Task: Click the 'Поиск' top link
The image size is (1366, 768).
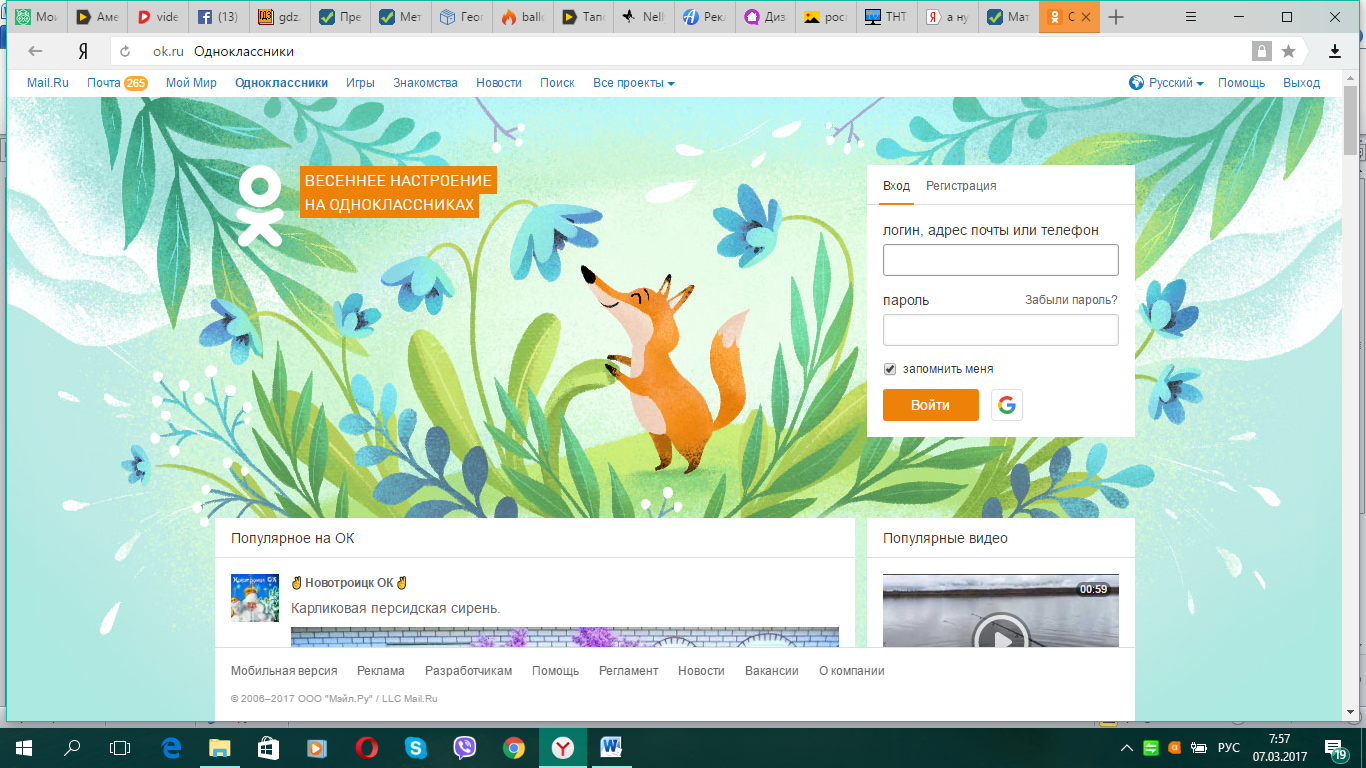Action: (x=557, y=83)
